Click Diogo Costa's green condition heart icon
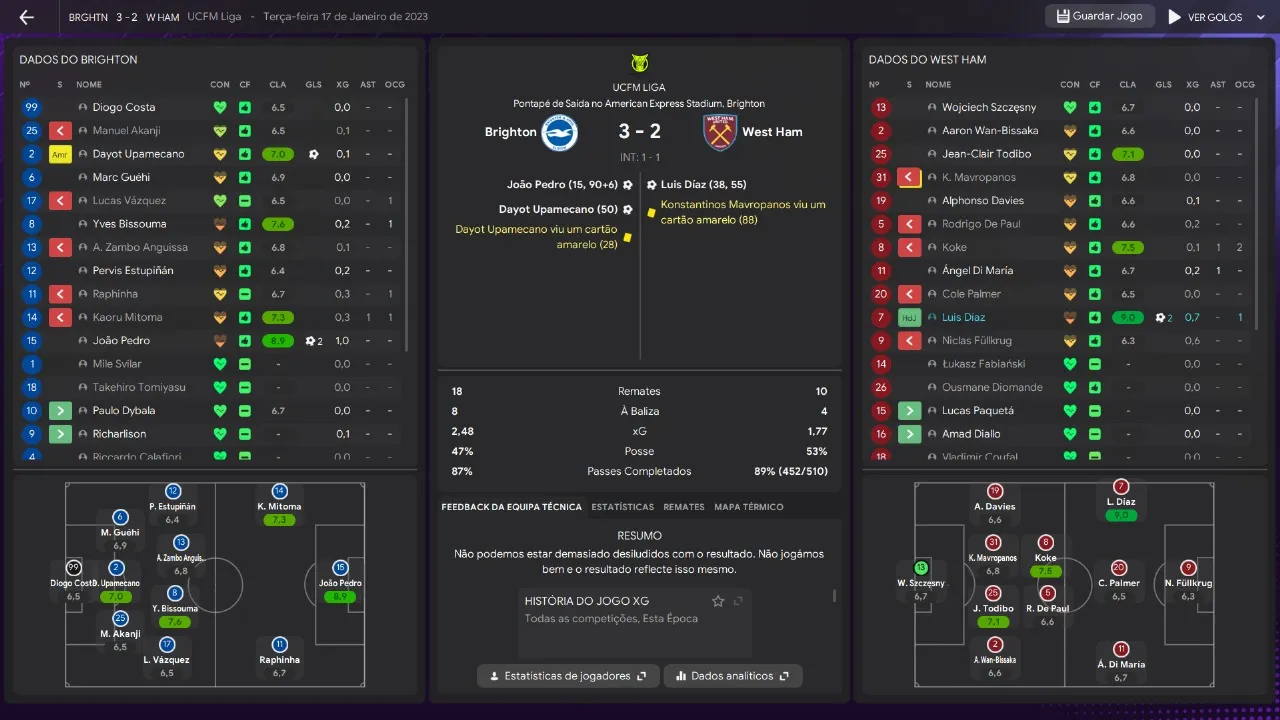The width and height of the screenshot is (1280, 720). point(220,107)
